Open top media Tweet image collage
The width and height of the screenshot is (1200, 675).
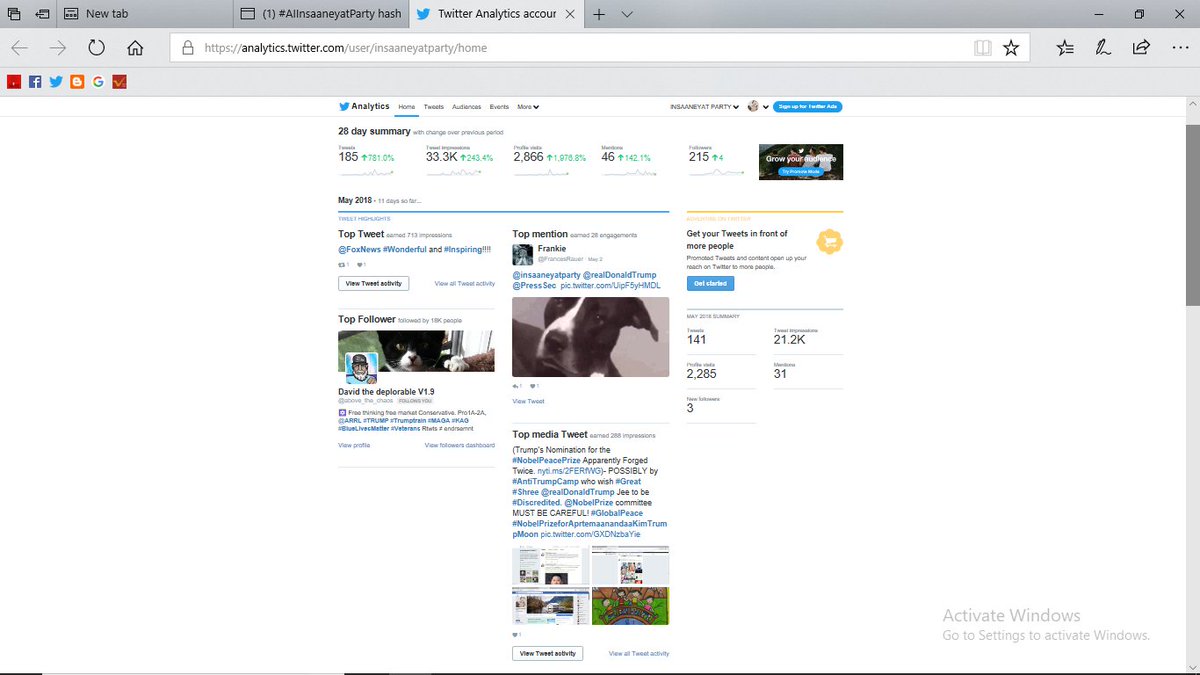591,586
